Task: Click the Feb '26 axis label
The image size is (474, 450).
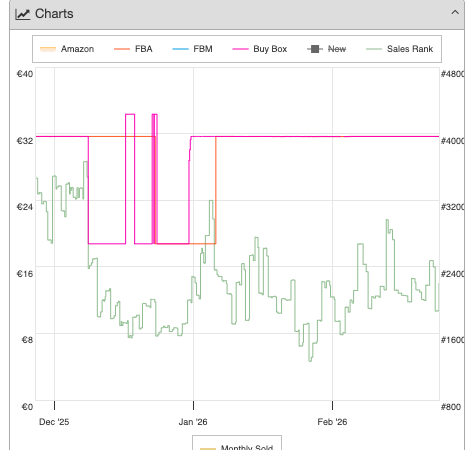Action: pyautogui.click(x=332, y=422)
